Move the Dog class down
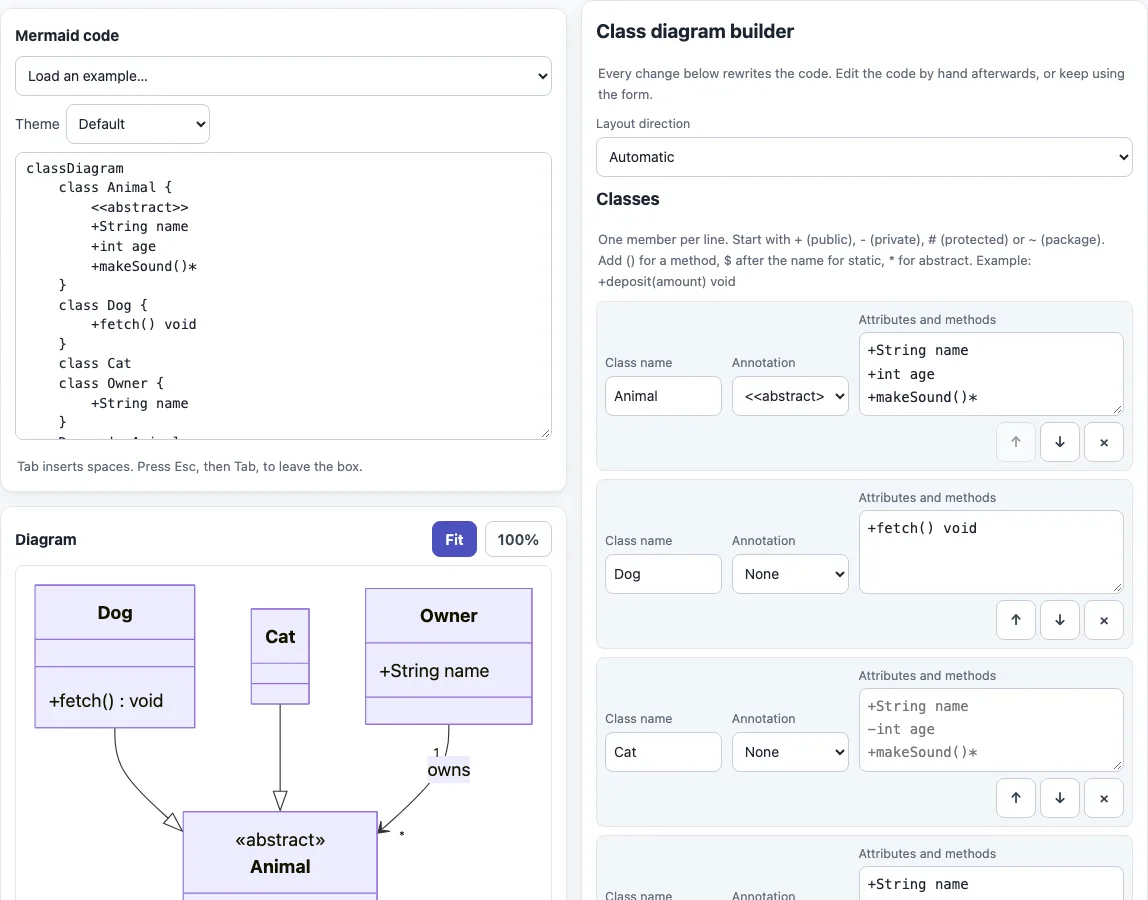 click(1059, 620)
